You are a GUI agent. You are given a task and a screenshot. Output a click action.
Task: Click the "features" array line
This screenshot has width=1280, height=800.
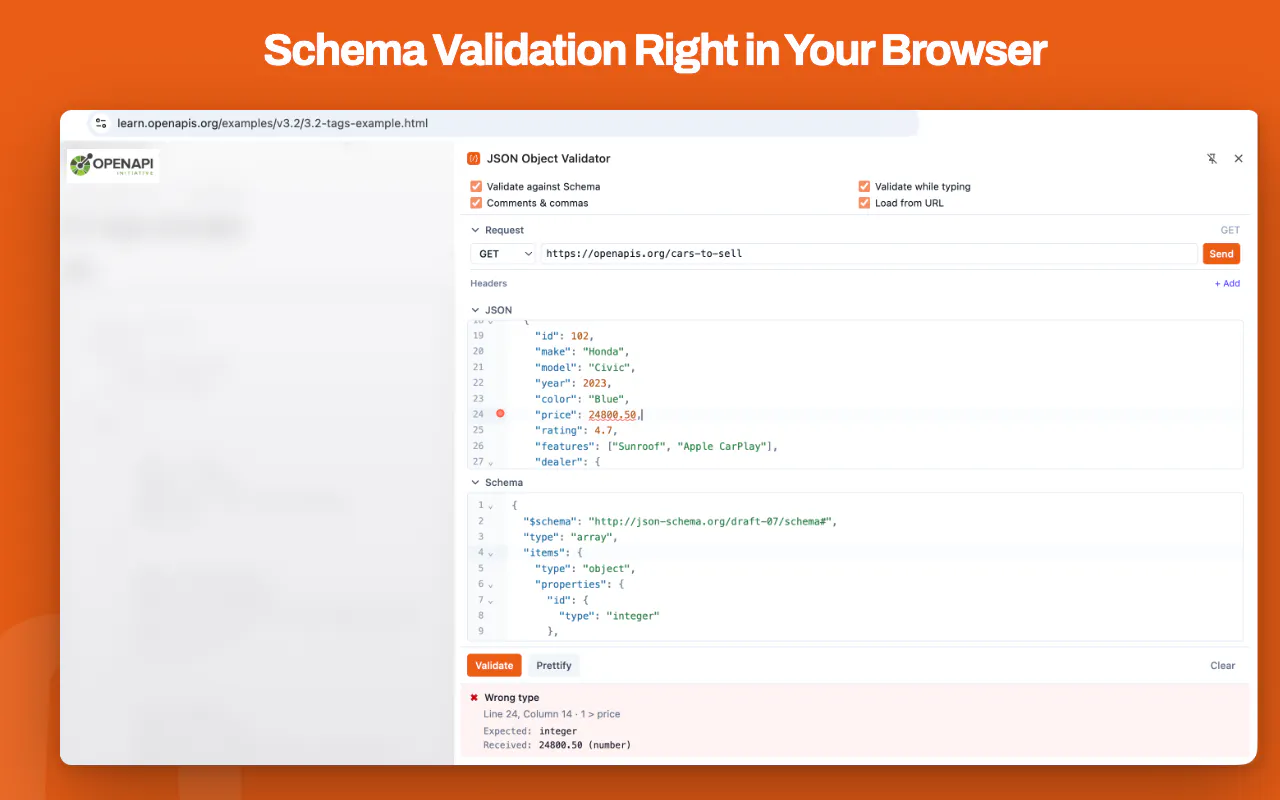click(x=656, y=446)
